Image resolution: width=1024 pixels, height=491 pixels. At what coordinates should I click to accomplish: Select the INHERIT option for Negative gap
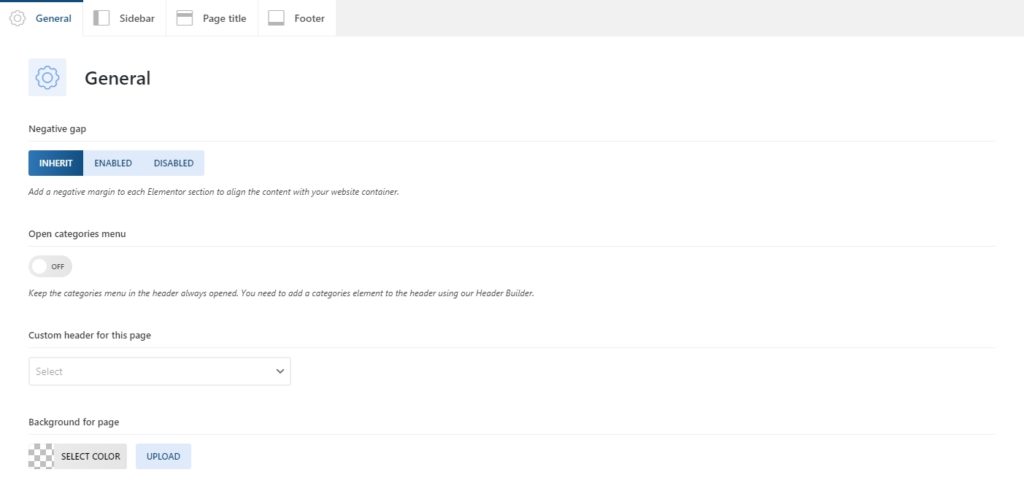(56, 163)
